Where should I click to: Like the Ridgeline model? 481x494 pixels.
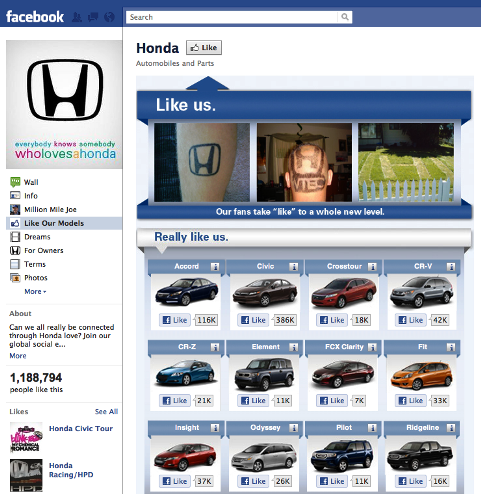pyautogui.click(x=411, y=481)
